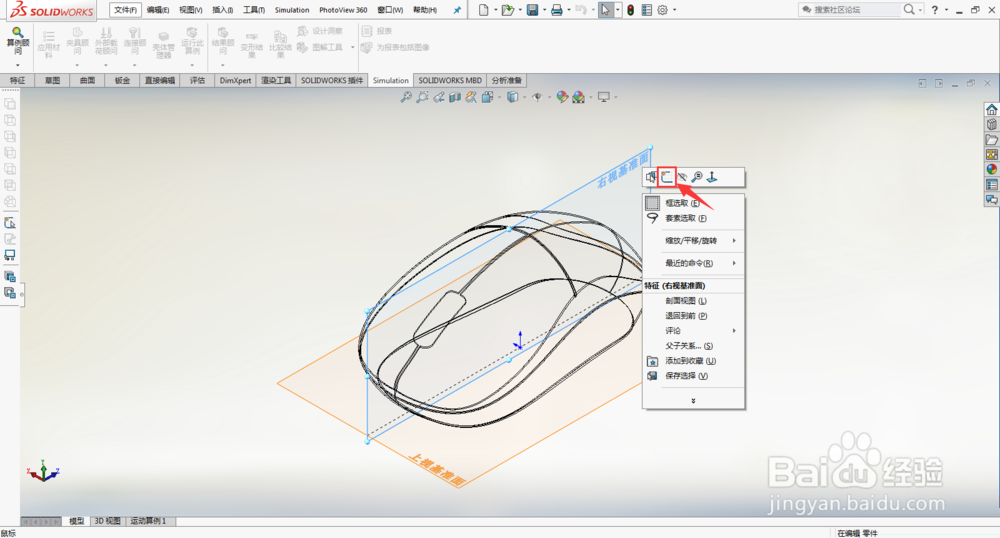Screen dimensions: 1000x538
Task: Open the PhotoView 360 menu
Action: click(x=343, y=10)
